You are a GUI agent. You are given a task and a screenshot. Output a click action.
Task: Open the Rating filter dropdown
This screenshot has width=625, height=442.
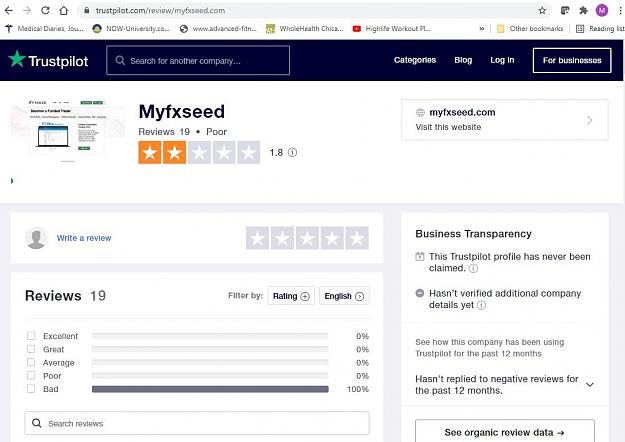click(291, 296)
